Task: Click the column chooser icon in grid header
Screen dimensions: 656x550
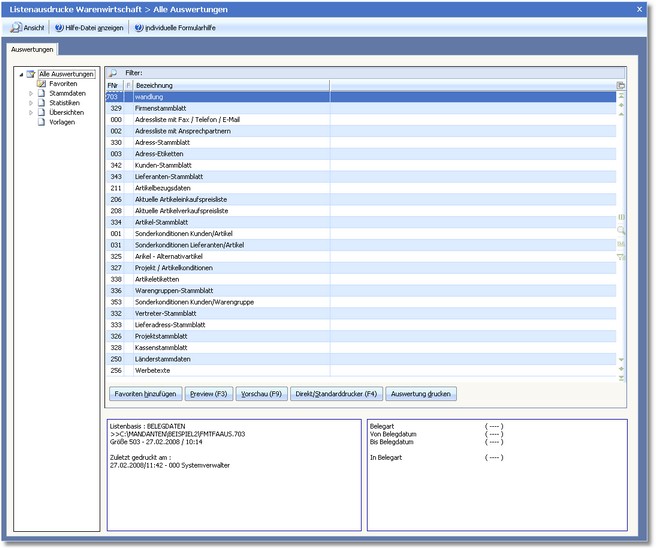Action: 621,86
